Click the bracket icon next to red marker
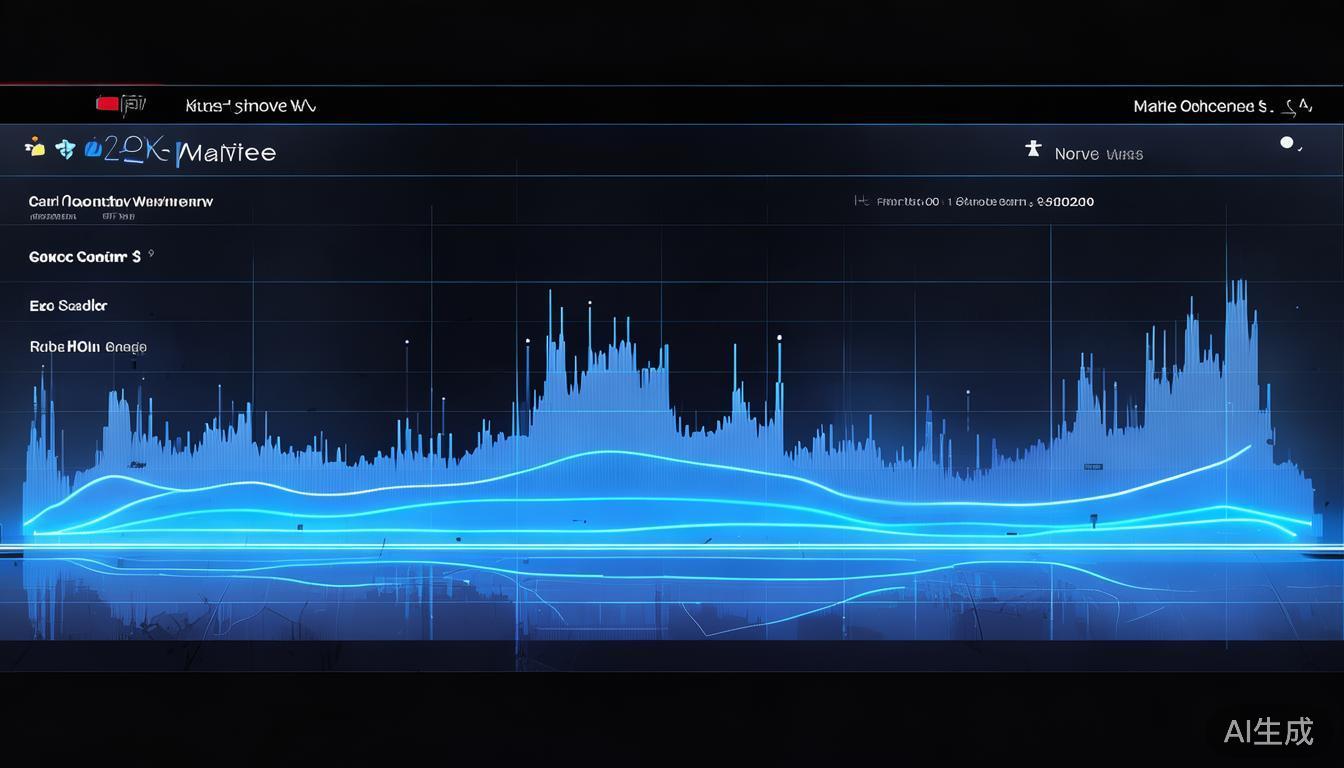 (134, 103)
